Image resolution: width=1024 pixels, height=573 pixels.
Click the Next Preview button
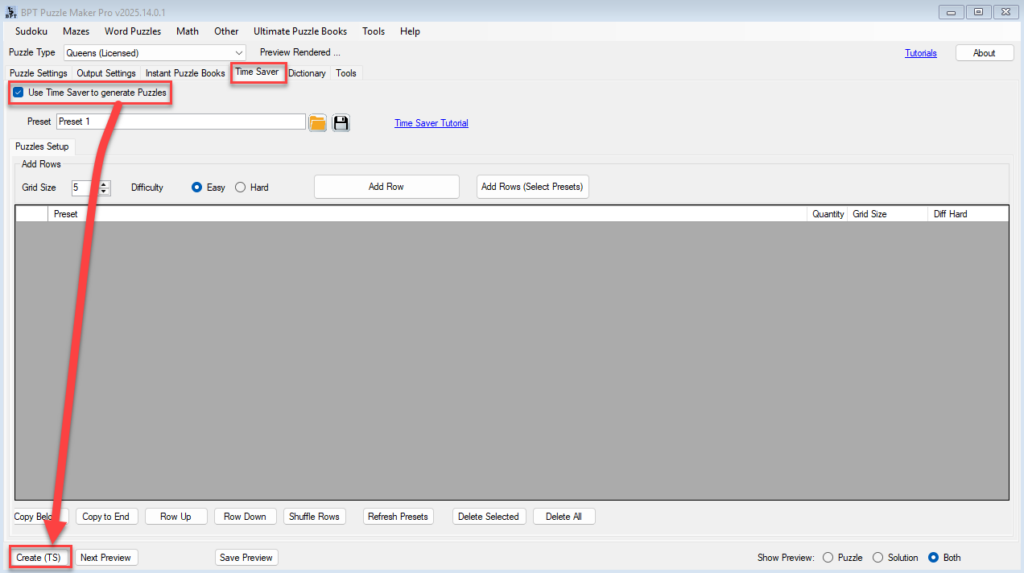point(106,557)
